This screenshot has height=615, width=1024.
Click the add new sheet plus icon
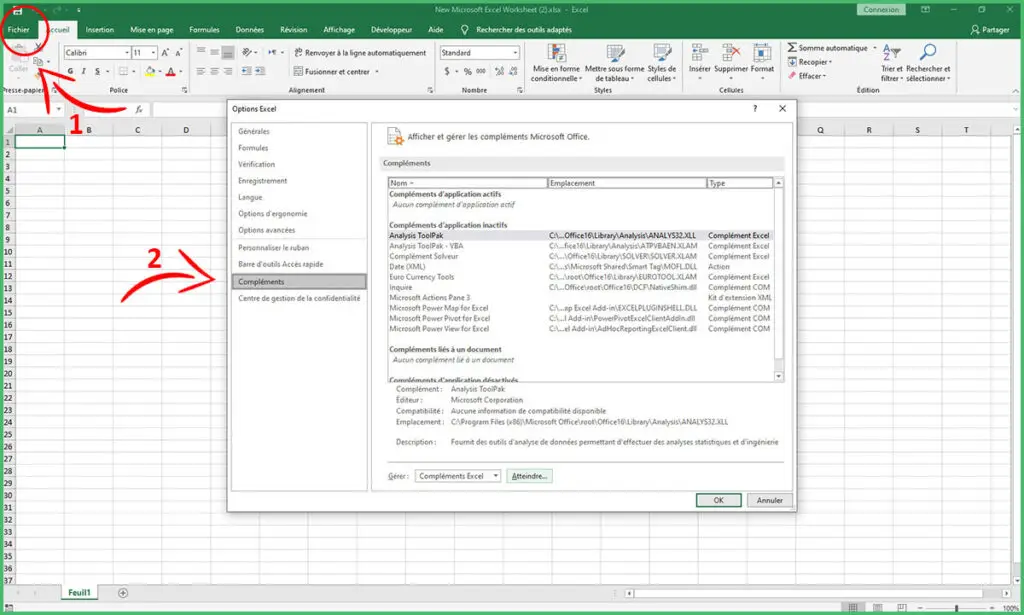coord(123,593)
